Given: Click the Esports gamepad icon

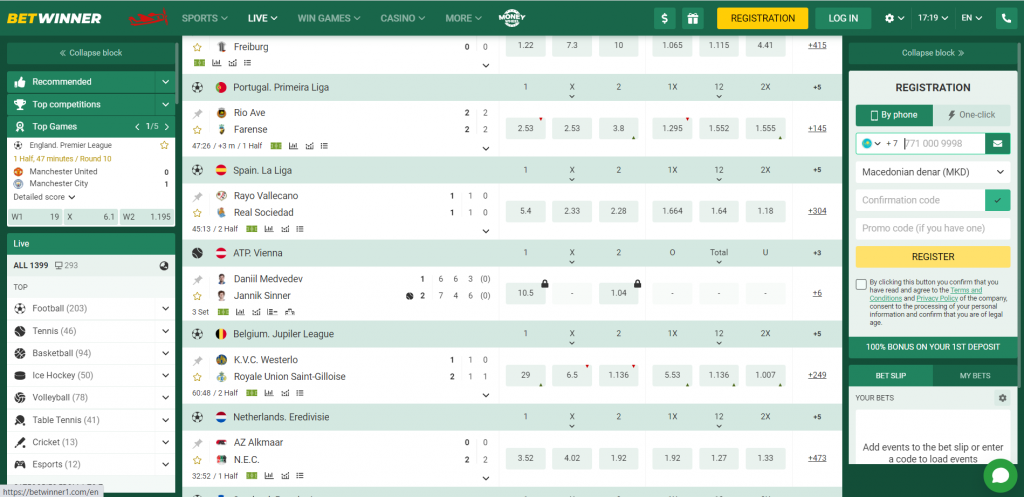Looking at the screenshot, I should [x=20, y=464].
